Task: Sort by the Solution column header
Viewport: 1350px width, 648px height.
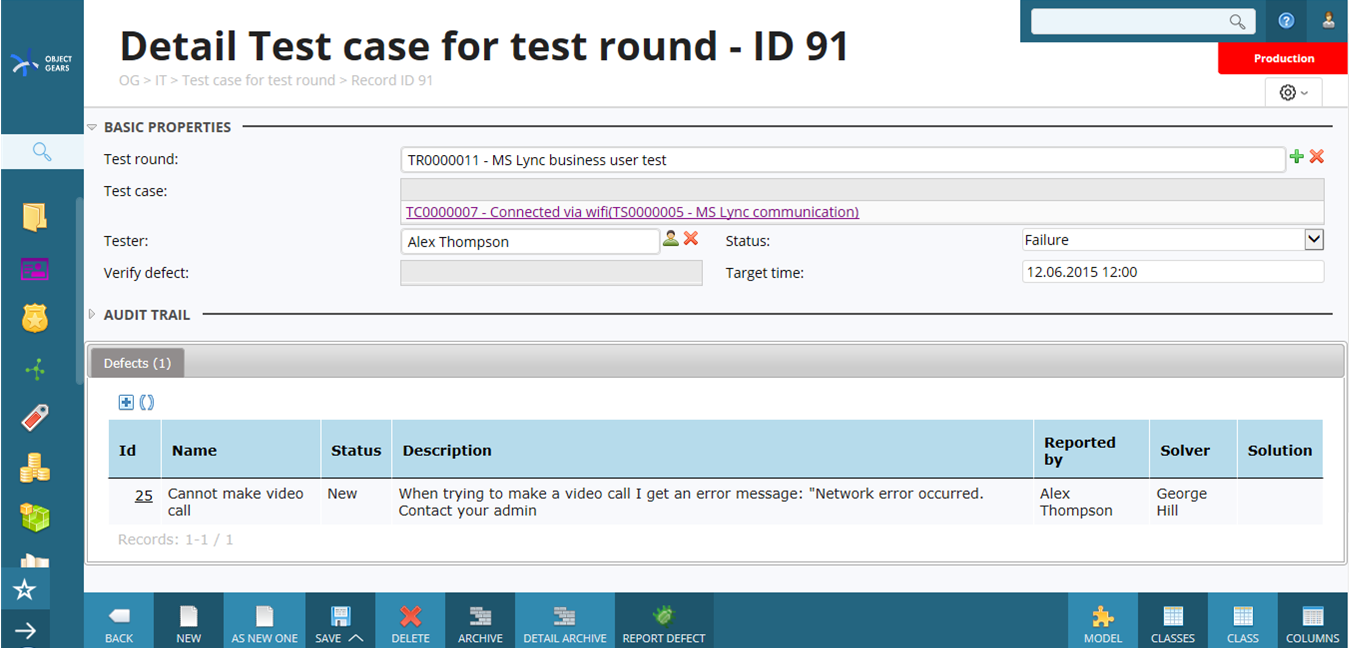Action: [1280, 450]
